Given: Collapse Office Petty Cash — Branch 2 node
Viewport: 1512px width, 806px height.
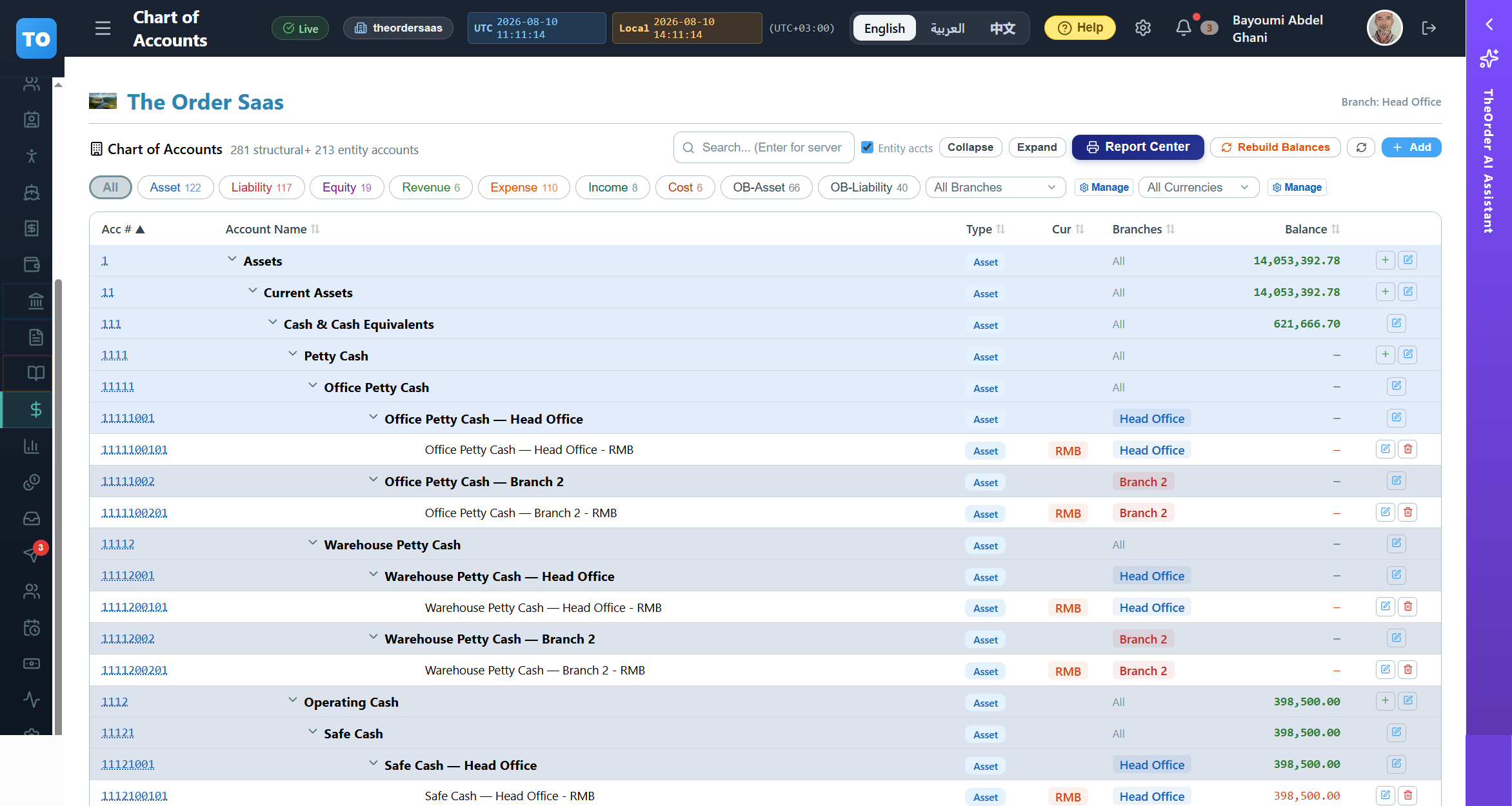Looking at the screenshot, I should tap(373, 480).
